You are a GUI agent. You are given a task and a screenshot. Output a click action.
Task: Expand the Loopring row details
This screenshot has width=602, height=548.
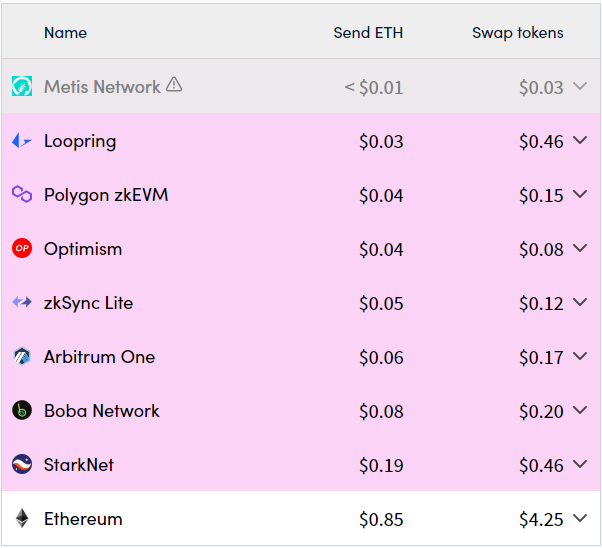click(580, 140)
